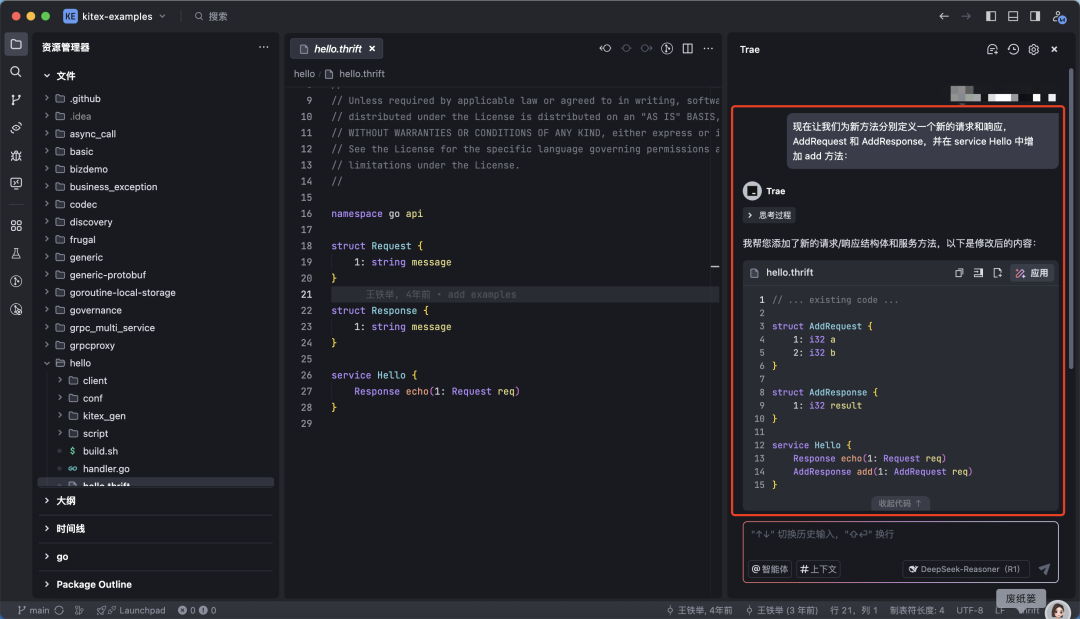Open the Extensions view in the activity bar

(16, 226)
